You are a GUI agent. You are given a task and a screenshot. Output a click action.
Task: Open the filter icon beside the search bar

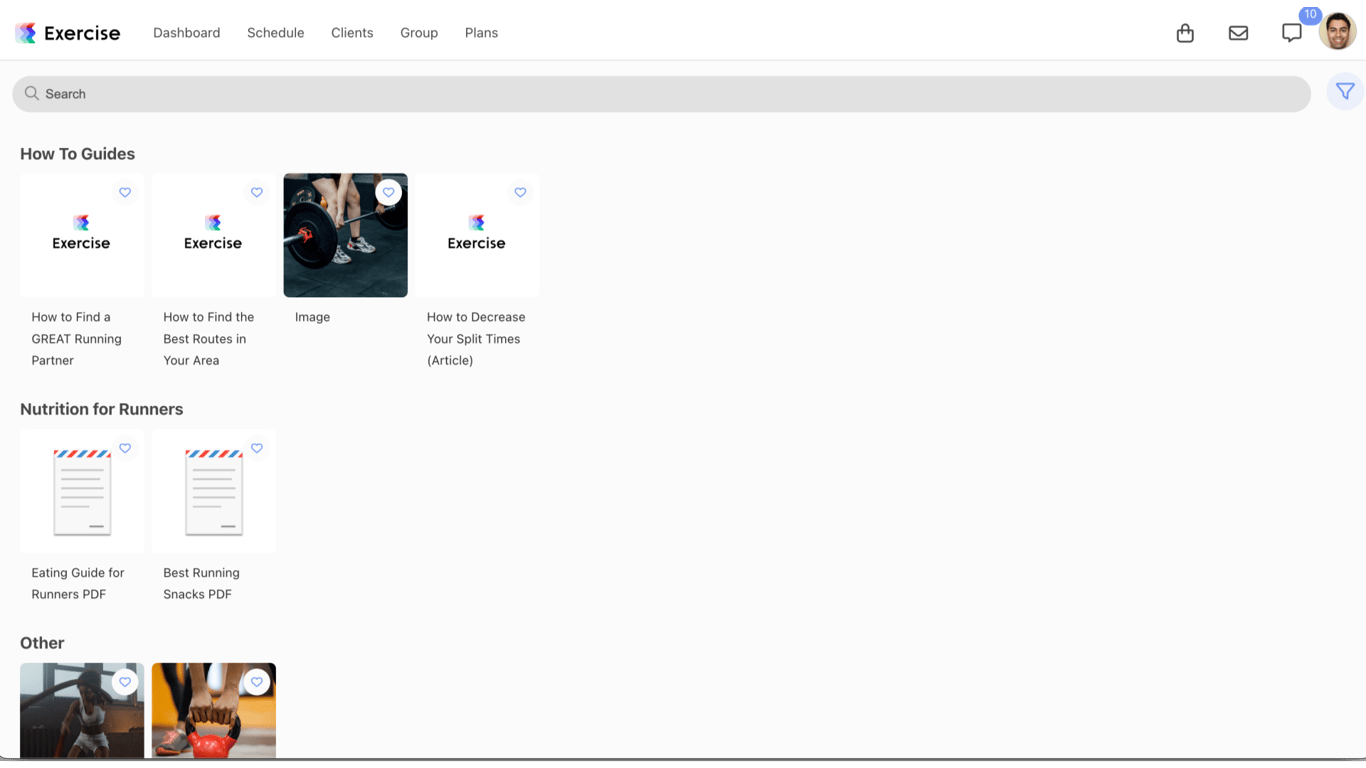[x=1344, y=91]
